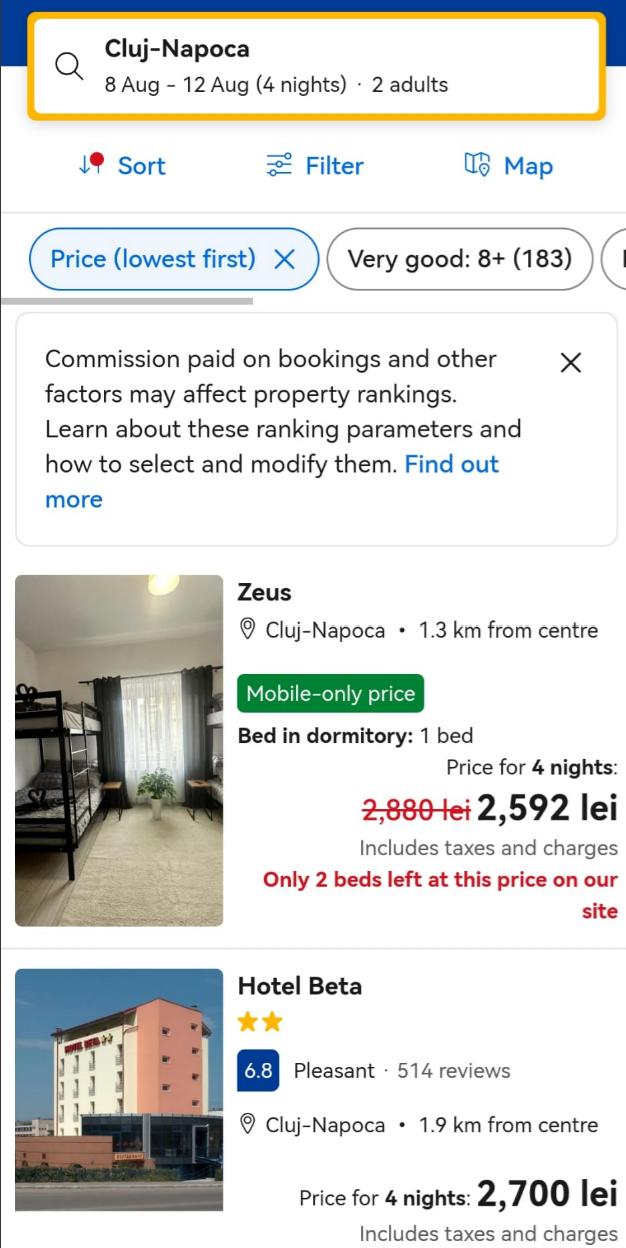
Task: Click the Sort arrows icon
Action: (91, 165)
